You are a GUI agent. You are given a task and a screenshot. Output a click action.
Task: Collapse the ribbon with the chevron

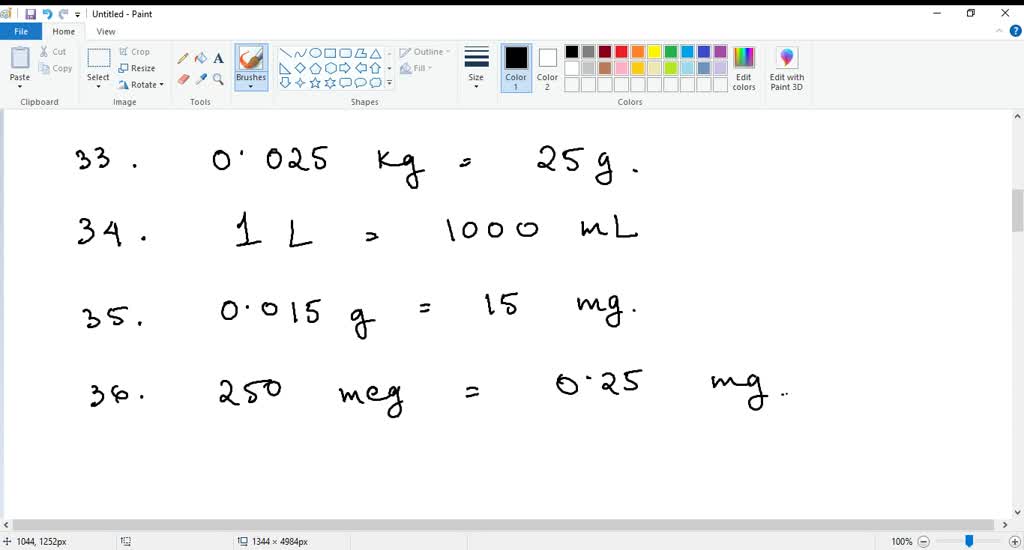click(x=999, y=31)
